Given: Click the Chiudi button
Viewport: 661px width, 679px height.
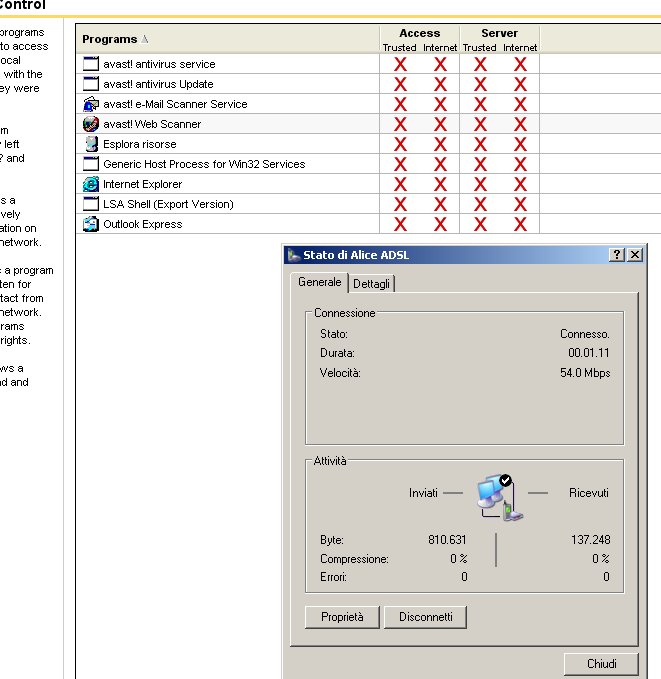Looking at the screenshot, I should (x=601, y=664).
